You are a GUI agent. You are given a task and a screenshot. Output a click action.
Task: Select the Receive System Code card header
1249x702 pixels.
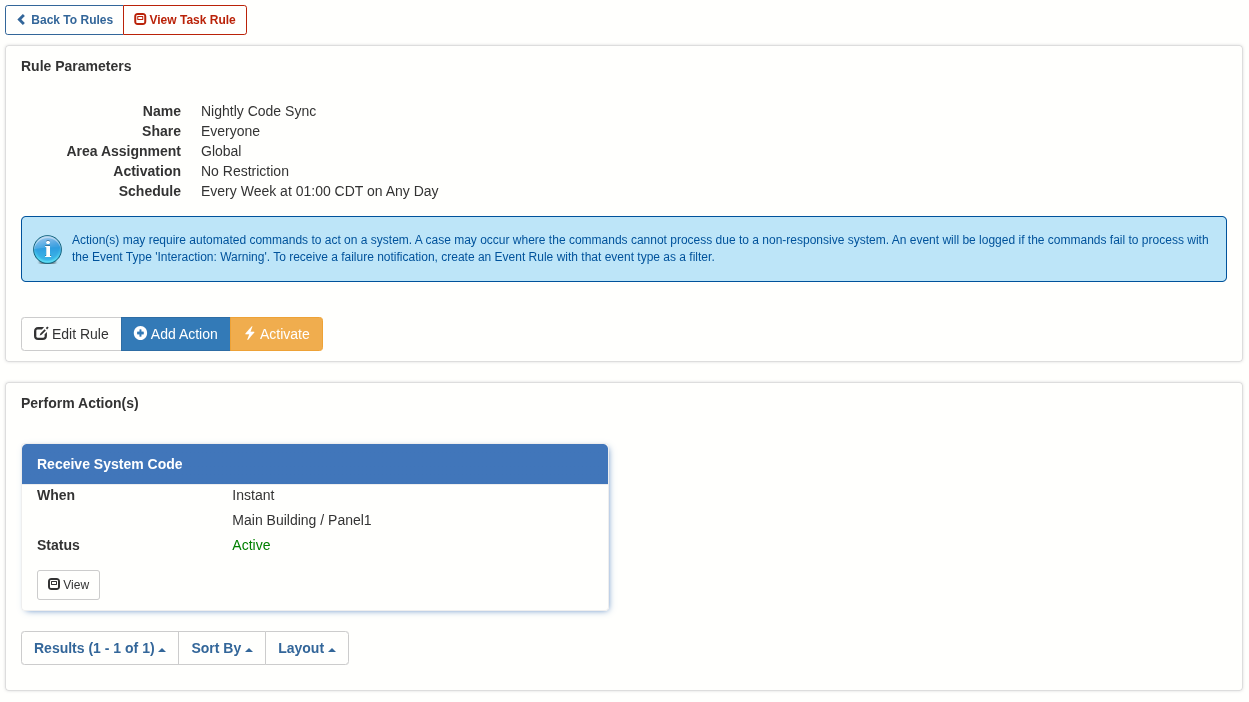pyautogui.click(x=314, y=464)
